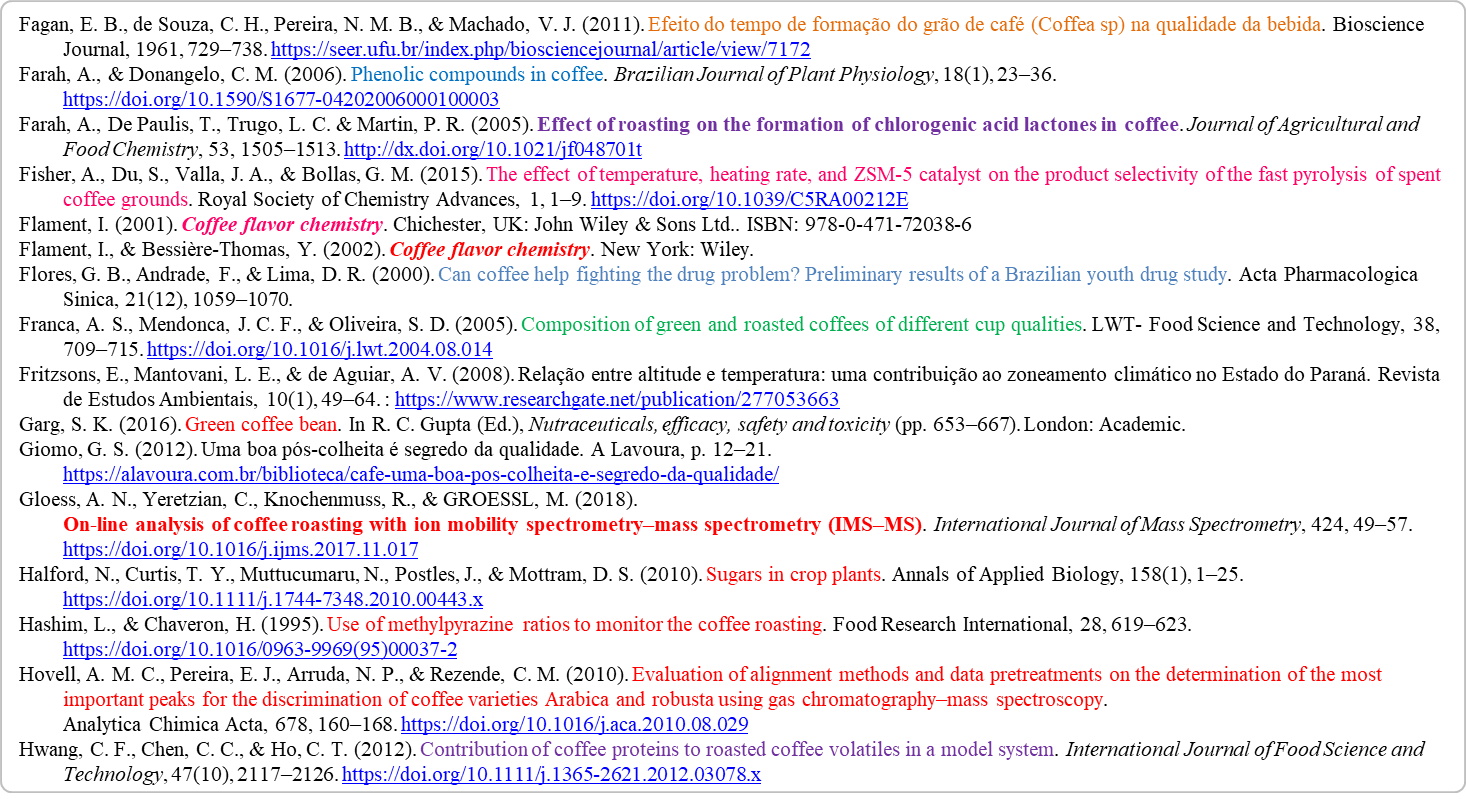Open the doi.org/10.1590/S1677-04202006000100003 link
This screenshot has height=799, width=1466.
pyautogui.click(x=281, y=99)
